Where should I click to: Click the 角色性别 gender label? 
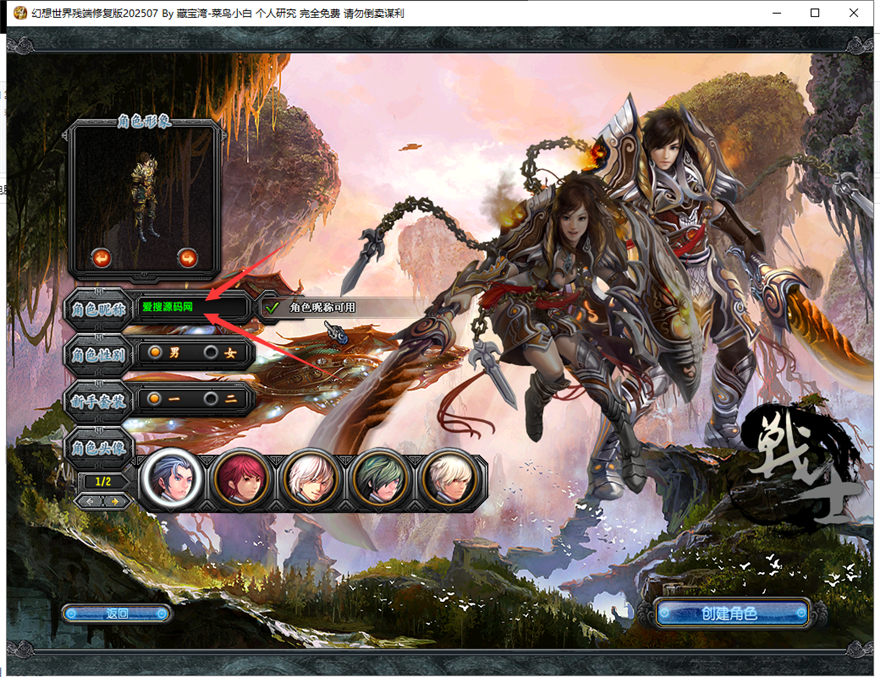(x=99, y=355)
